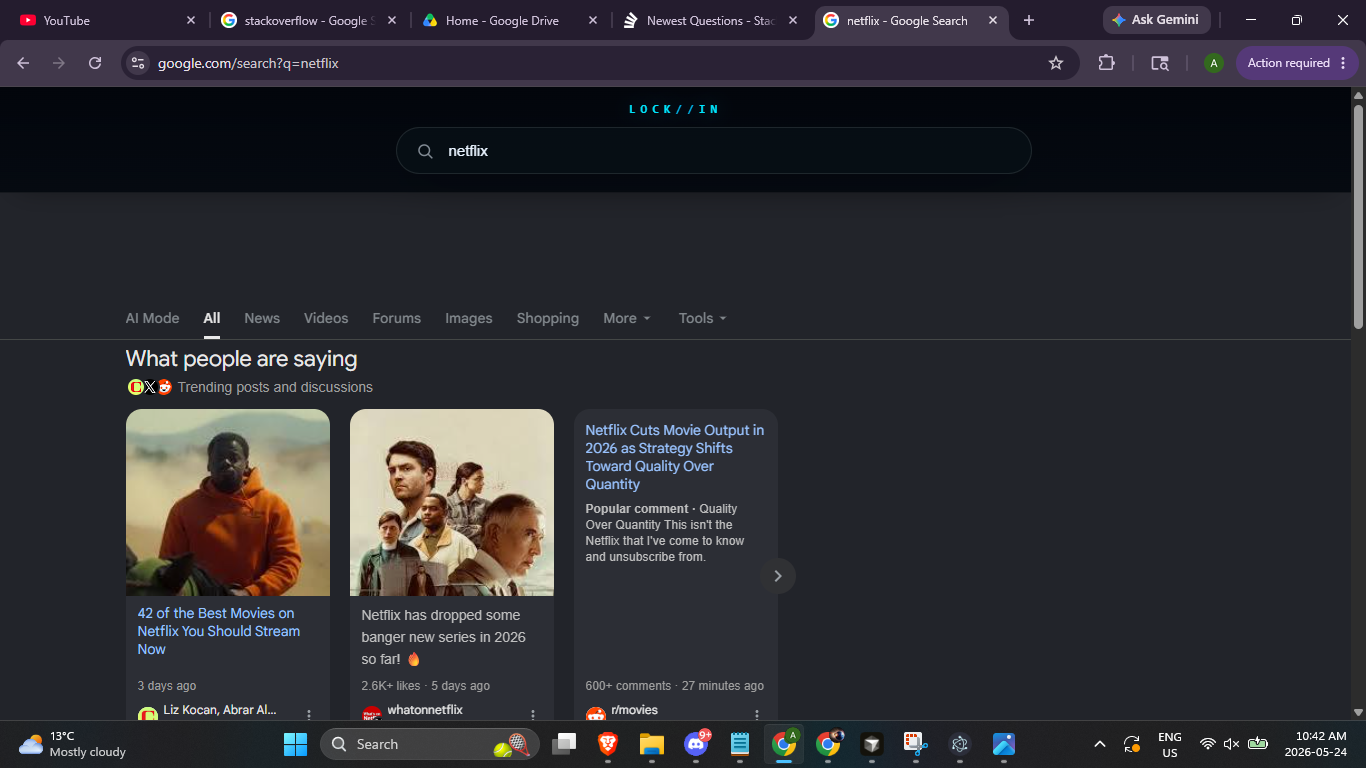Click the netflix search box
This screenshot has width=1366, height=768.
pos(714,151)
